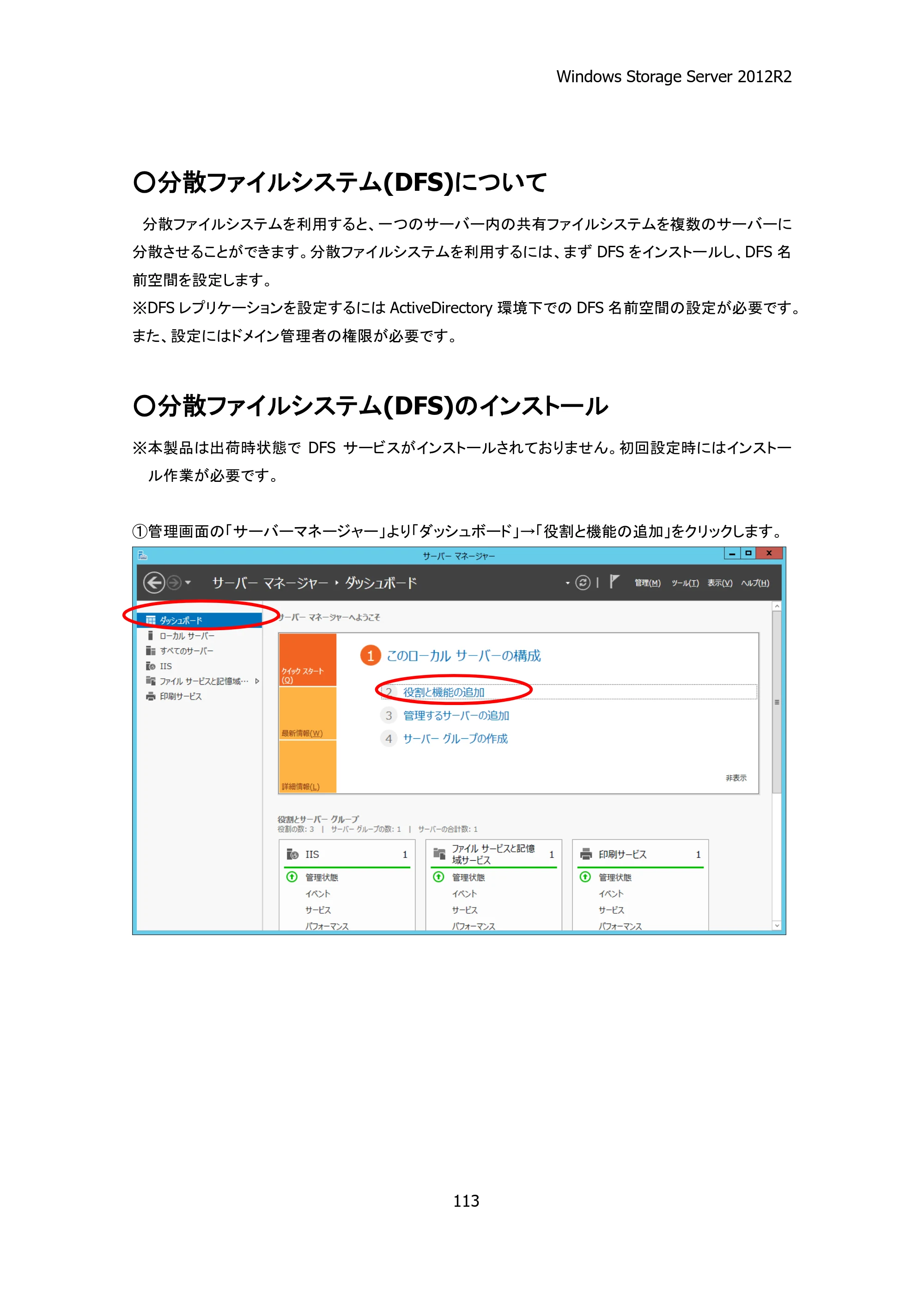Click このローカル サーバーの構成 link
Image resolution: width=924 pixels, height=1307 pixels.
pos(463,656)
